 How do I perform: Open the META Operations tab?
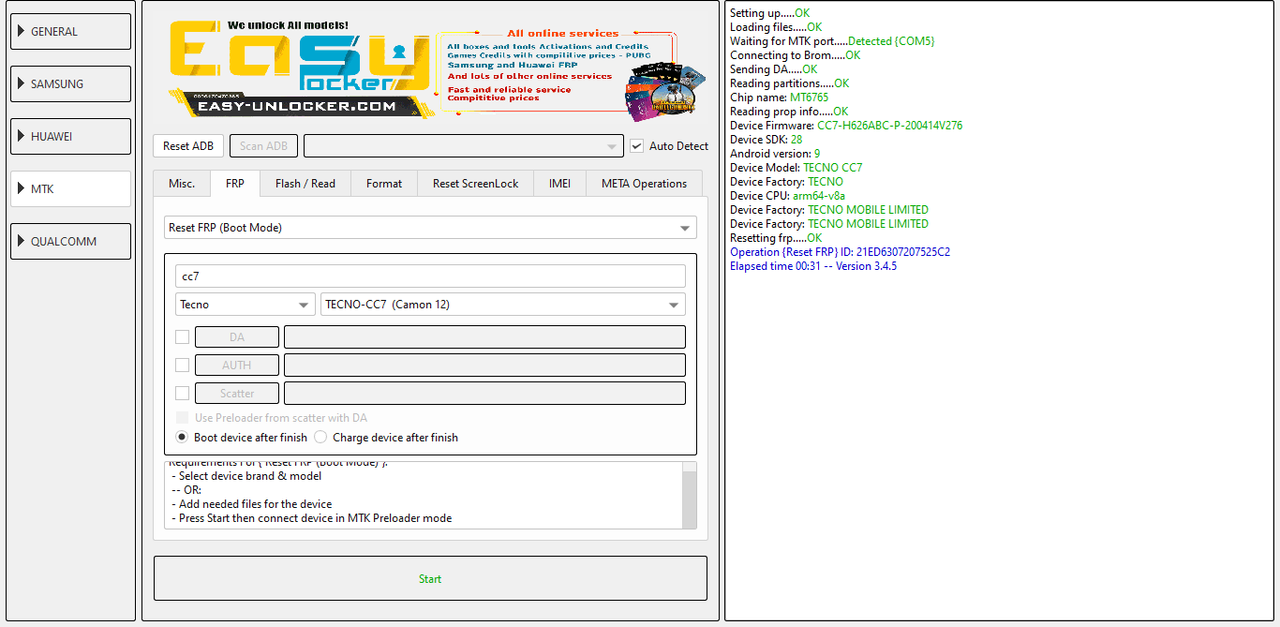tap(644, 183)
